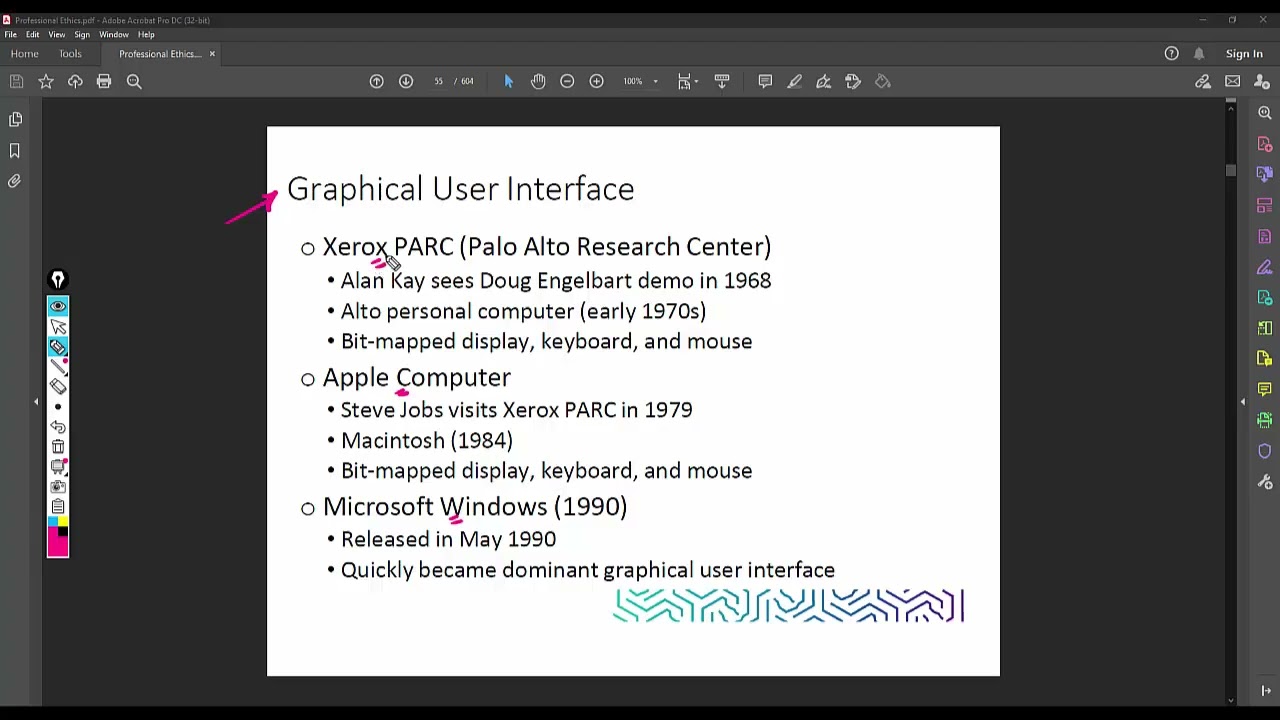Undo last annotation with curved arrow
Screen dimensions: 1280x720
tap(58, 427)
